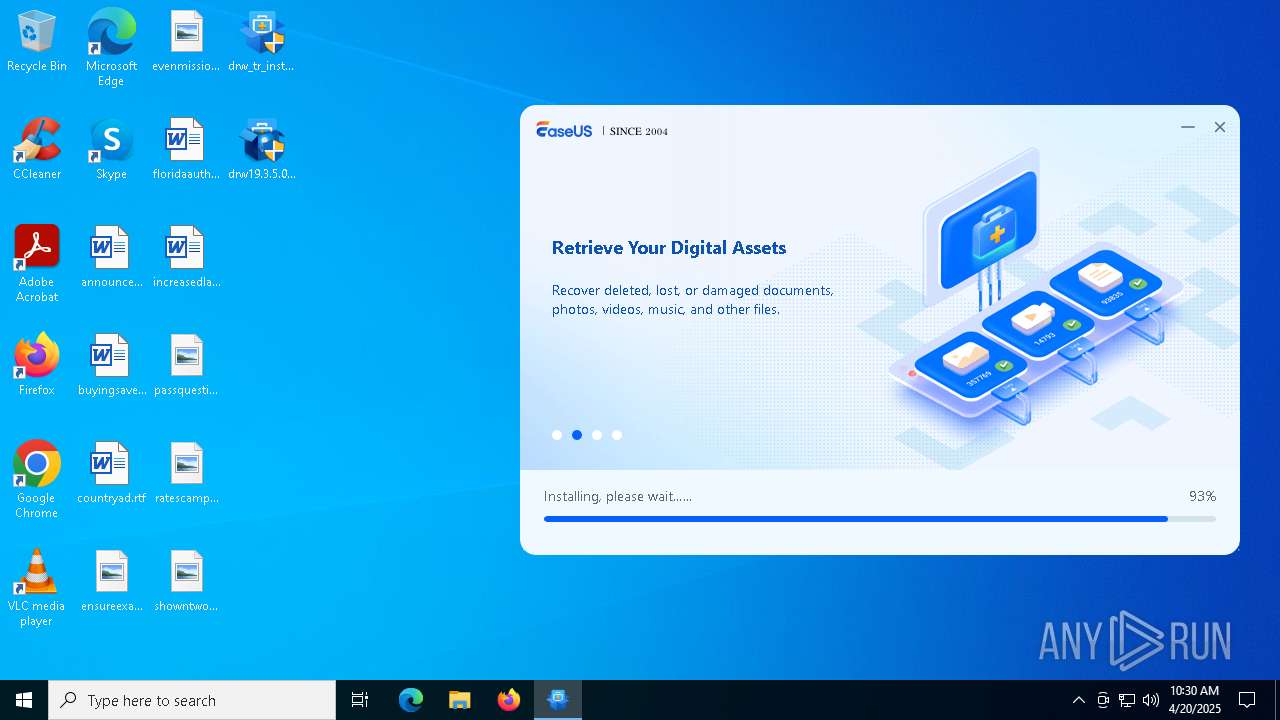
Task: Click the tray icon left of network
Action: [x=1103, y=700]
